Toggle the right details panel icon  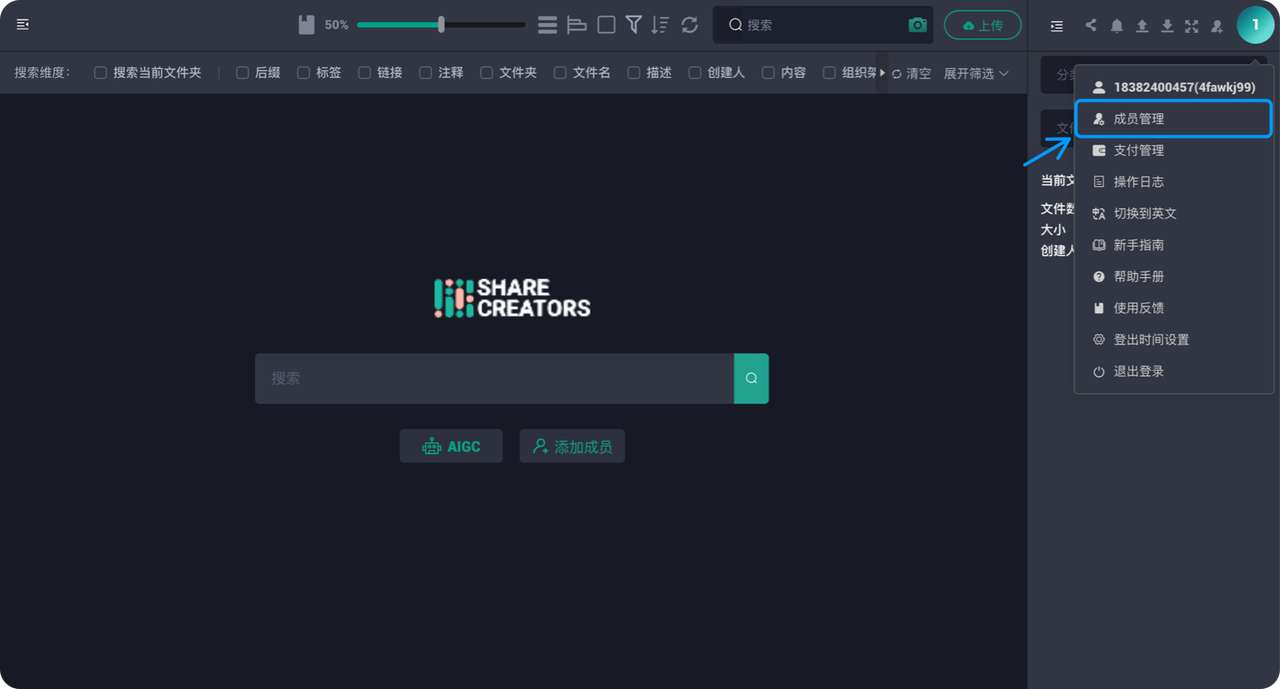pyautogui.click(x=1057, y=26)
